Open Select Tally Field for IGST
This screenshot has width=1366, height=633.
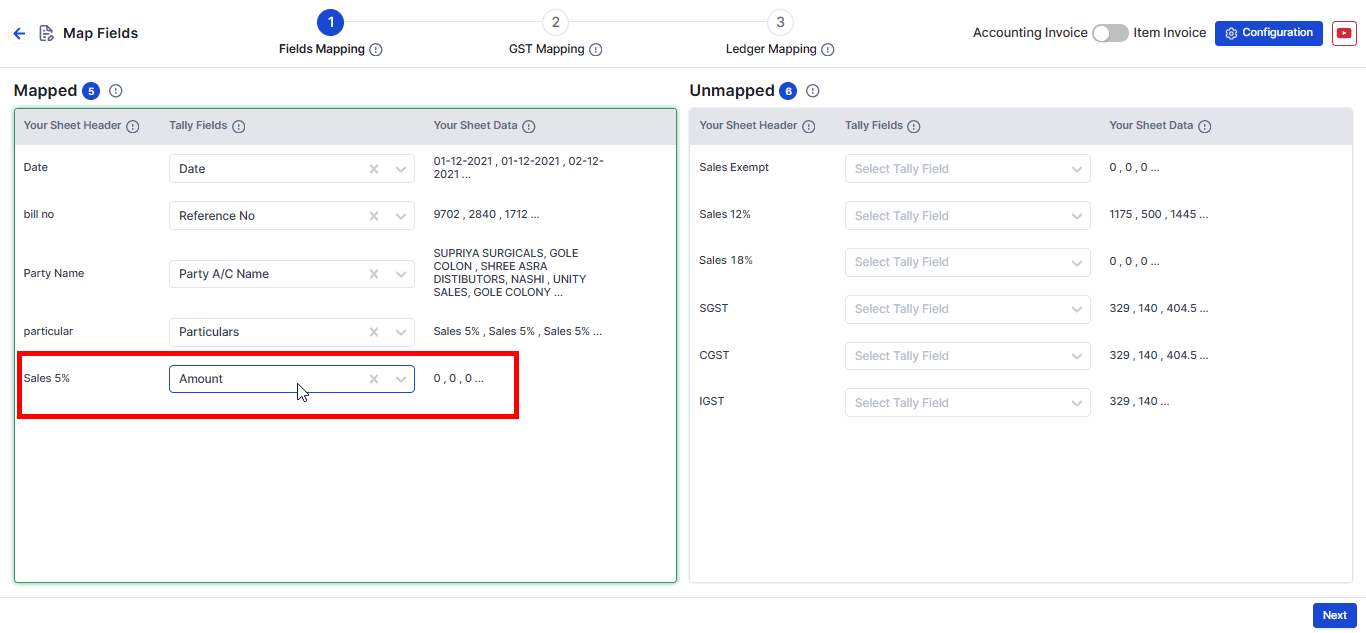(x=967, y=403)
